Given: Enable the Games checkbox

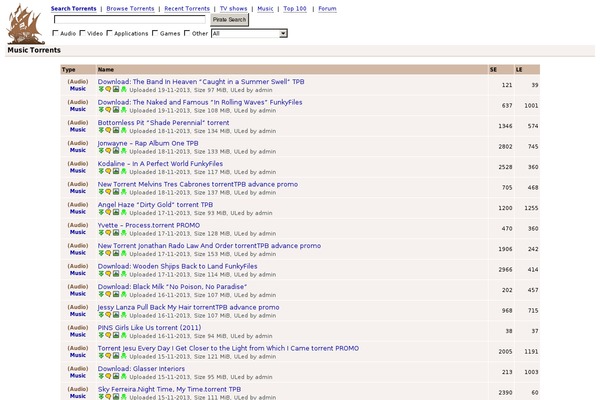Looking at the screenshot, I should point(155,33).
